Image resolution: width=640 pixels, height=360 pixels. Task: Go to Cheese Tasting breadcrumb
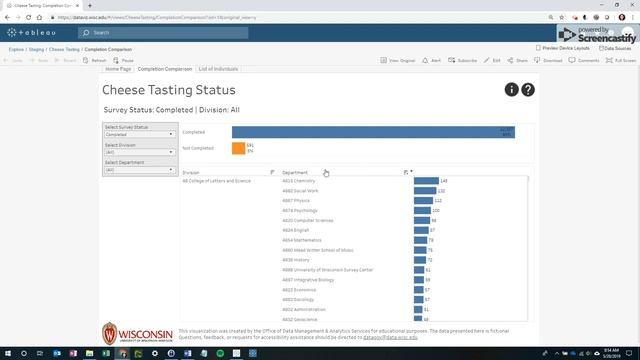pyautogui.click(x=64, y=49)
